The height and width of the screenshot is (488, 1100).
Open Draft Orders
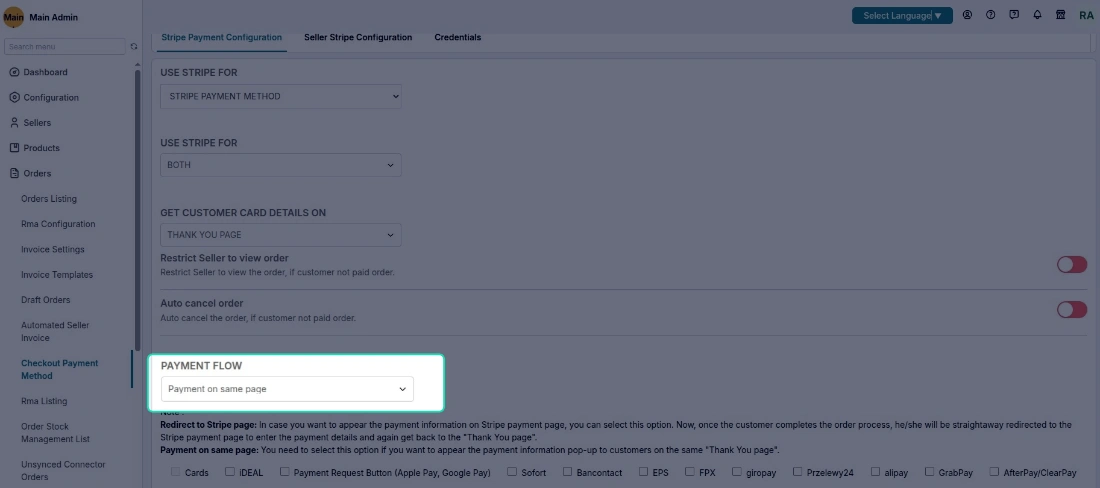pos(46,299)
